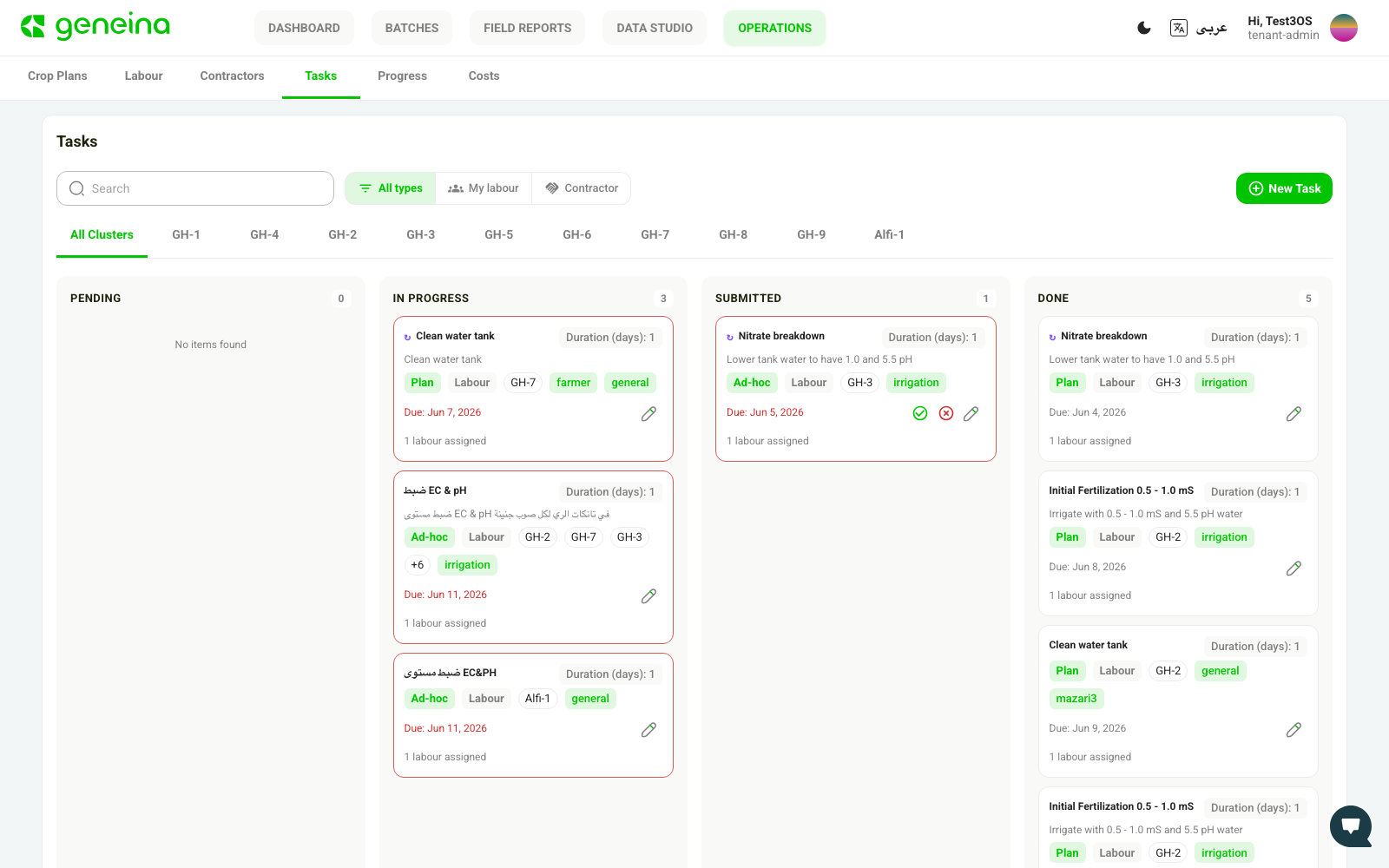The image size is (1389, 868).
Task: Click Pending column count badge 0
Action: pyautogui.click(x=341, y=299)
